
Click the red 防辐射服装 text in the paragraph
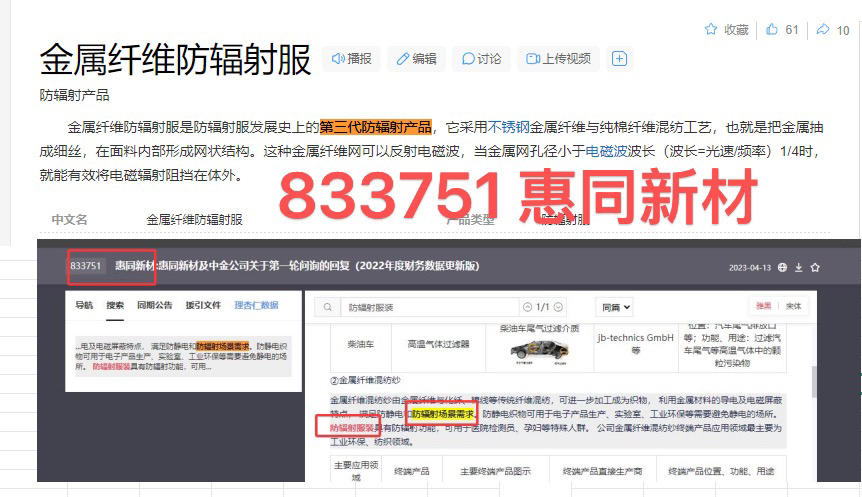pos(352,428)
